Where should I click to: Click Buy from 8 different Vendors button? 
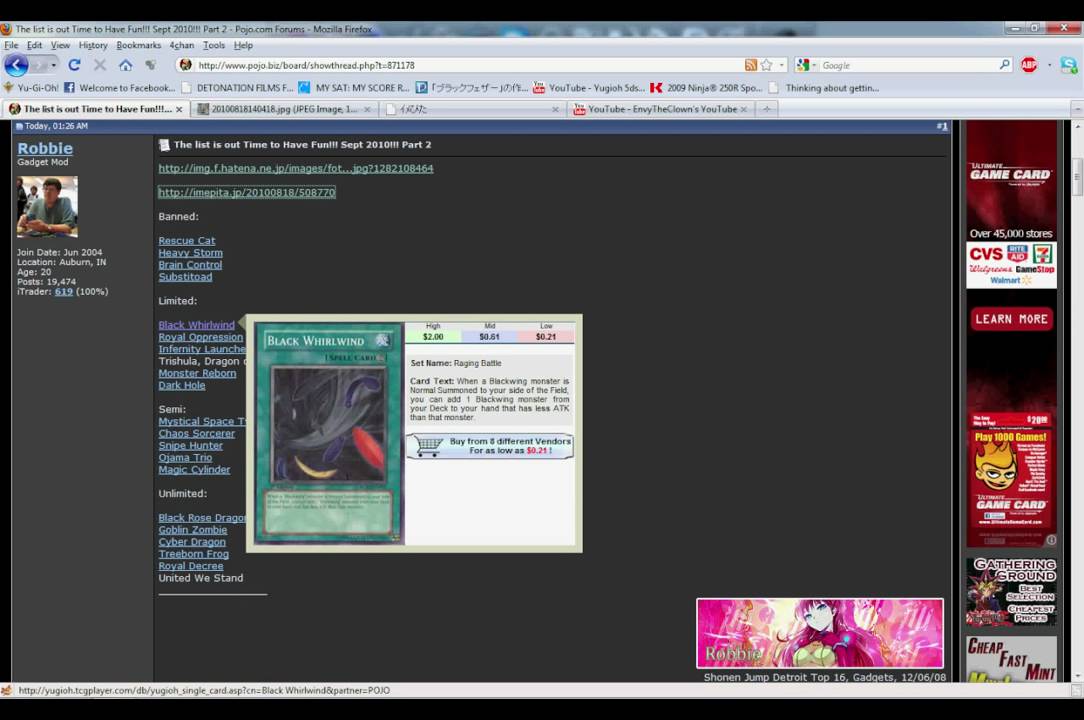point(489,446)
